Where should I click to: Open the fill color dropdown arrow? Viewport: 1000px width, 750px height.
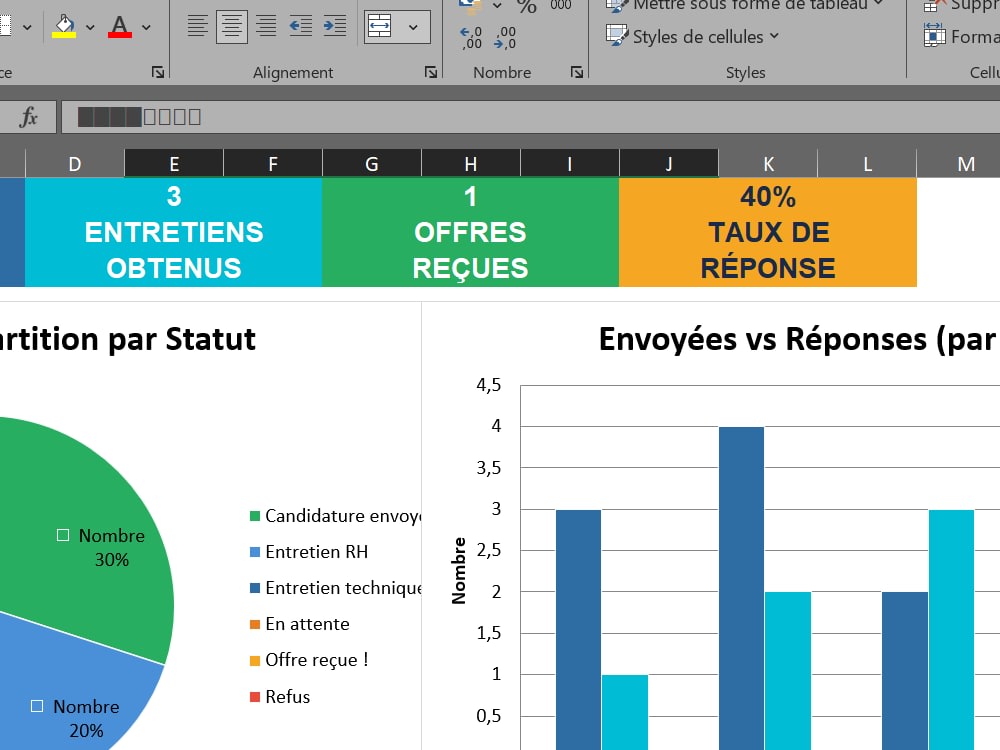(90, 27)
